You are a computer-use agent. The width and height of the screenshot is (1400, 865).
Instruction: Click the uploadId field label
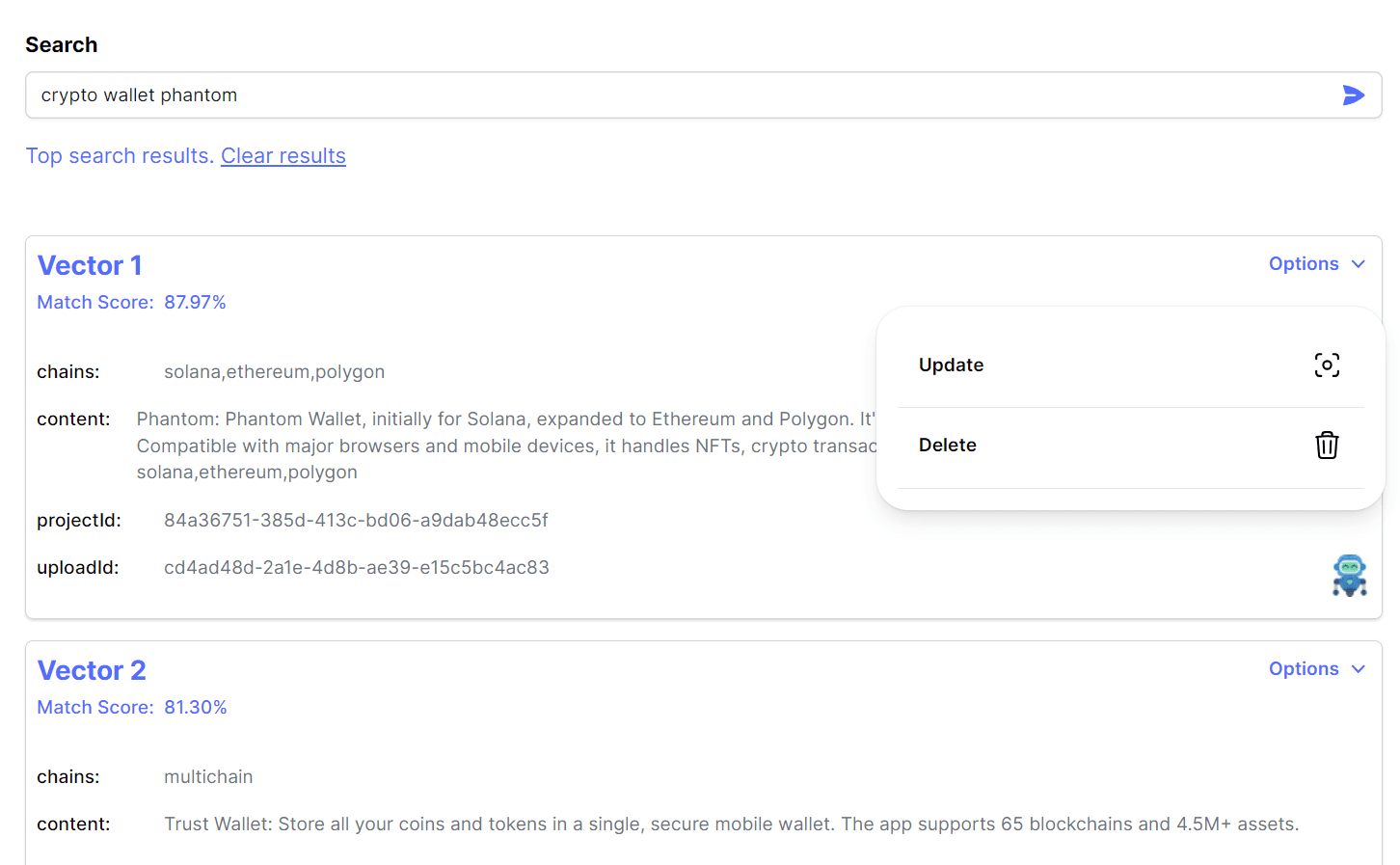click(x=78, y=568)
